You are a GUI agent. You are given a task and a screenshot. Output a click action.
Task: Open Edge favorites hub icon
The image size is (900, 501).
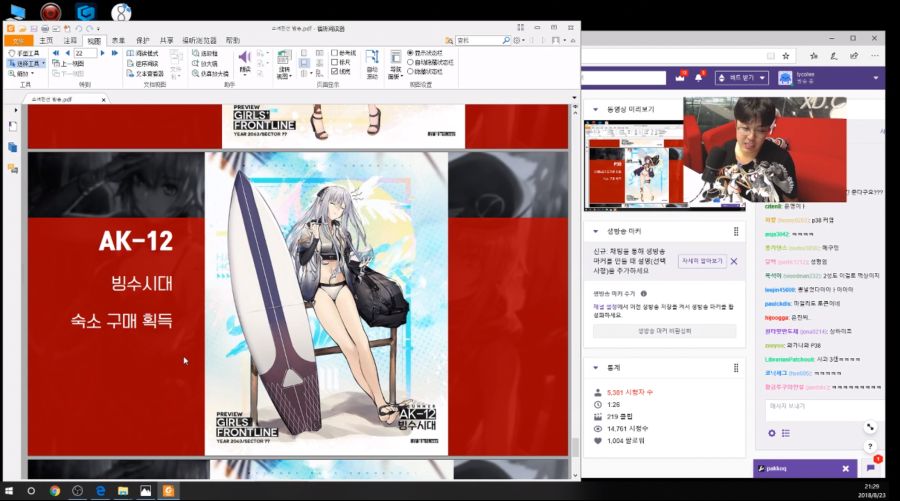coord(814,56)
